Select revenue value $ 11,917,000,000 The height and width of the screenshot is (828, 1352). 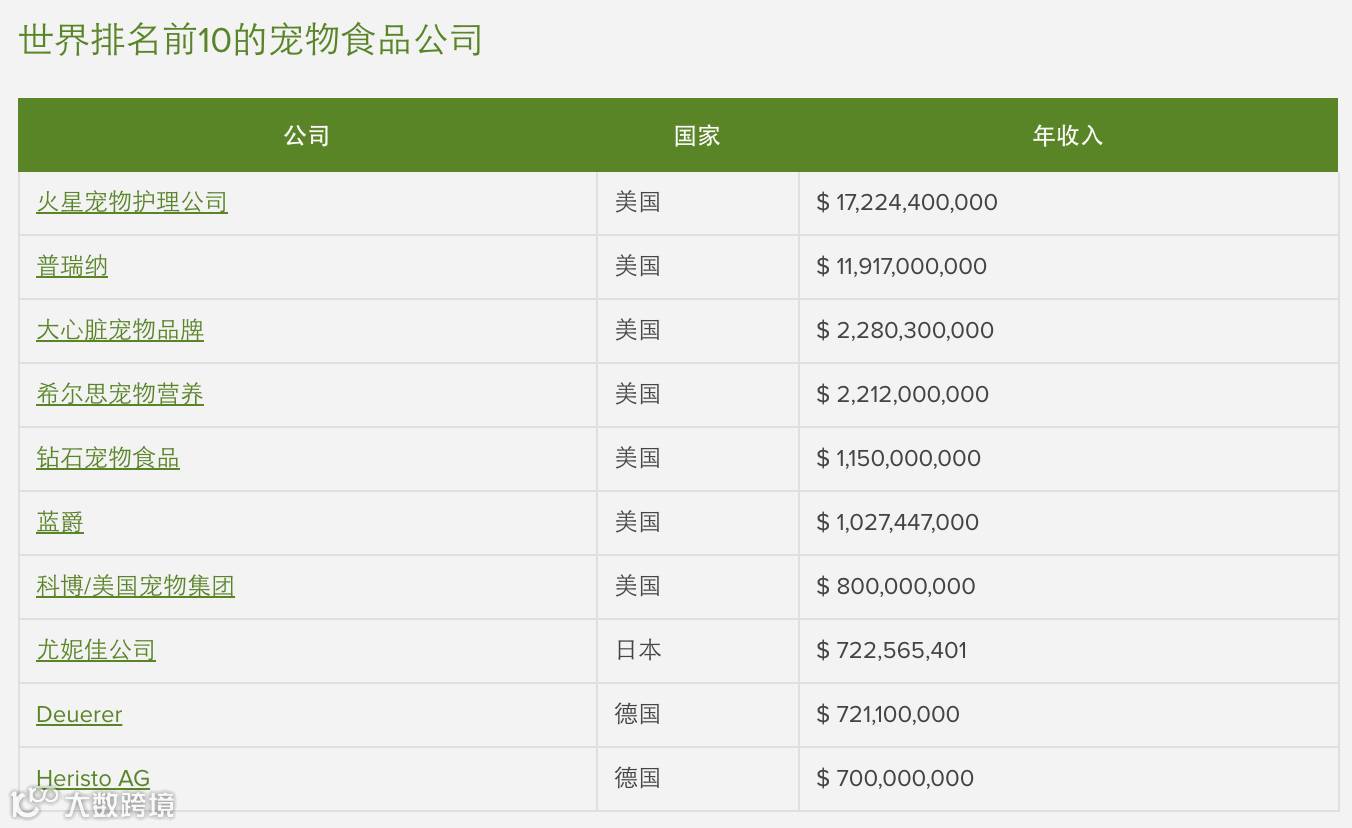point(902,266)
